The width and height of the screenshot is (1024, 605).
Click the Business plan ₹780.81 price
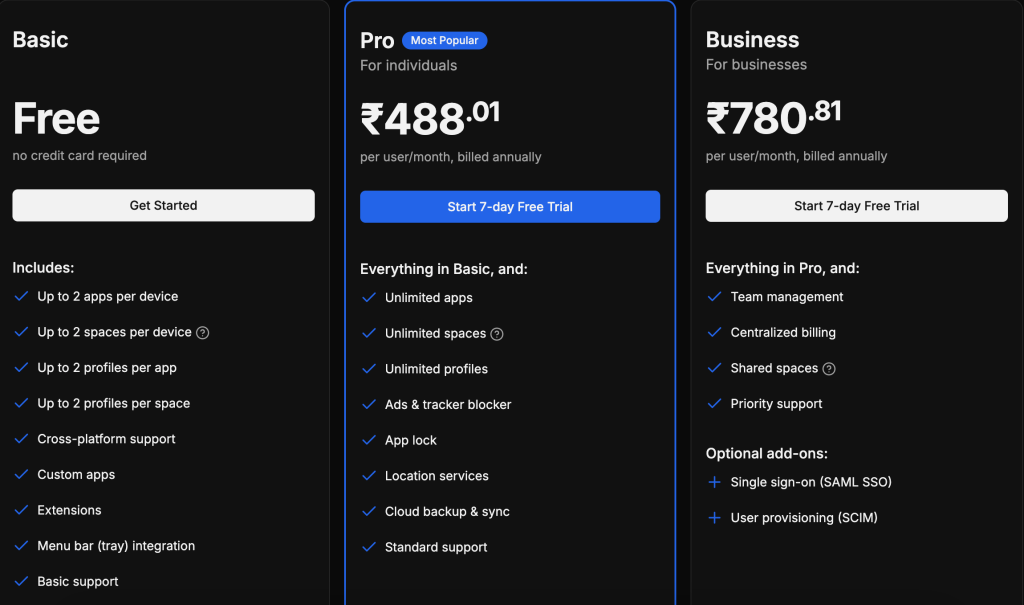[x=774, y=118]
